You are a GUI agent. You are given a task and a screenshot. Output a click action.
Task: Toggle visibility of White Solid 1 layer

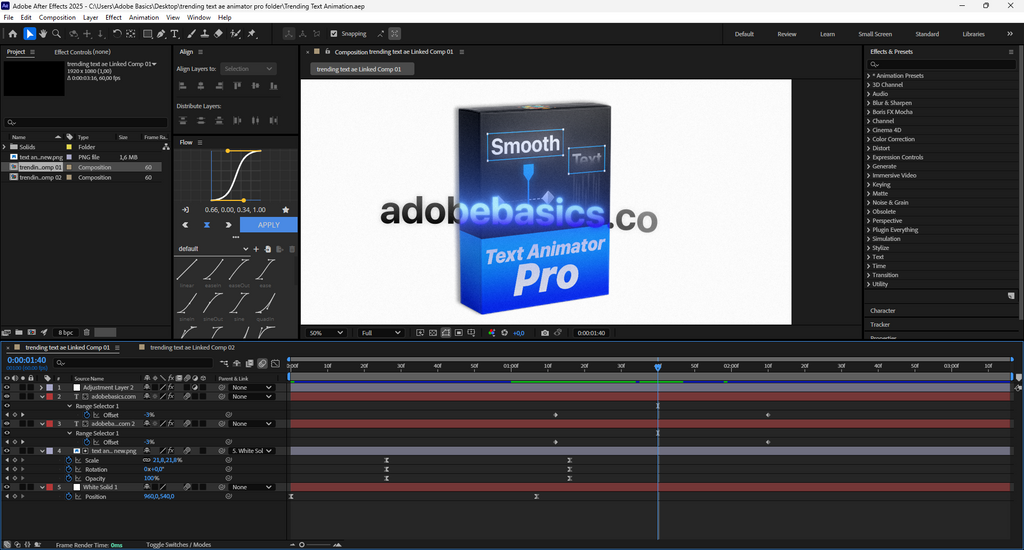pos(7,487)
